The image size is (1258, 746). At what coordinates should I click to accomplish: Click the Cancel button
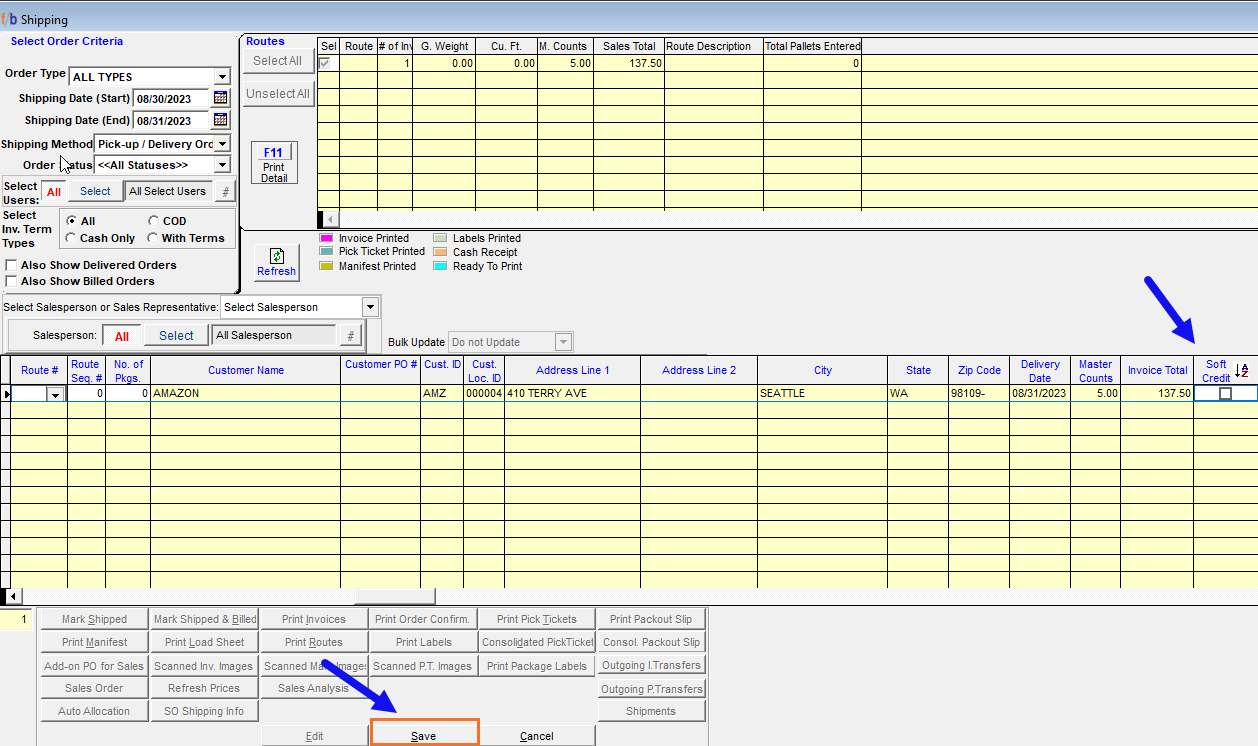[x=537, y=736]
